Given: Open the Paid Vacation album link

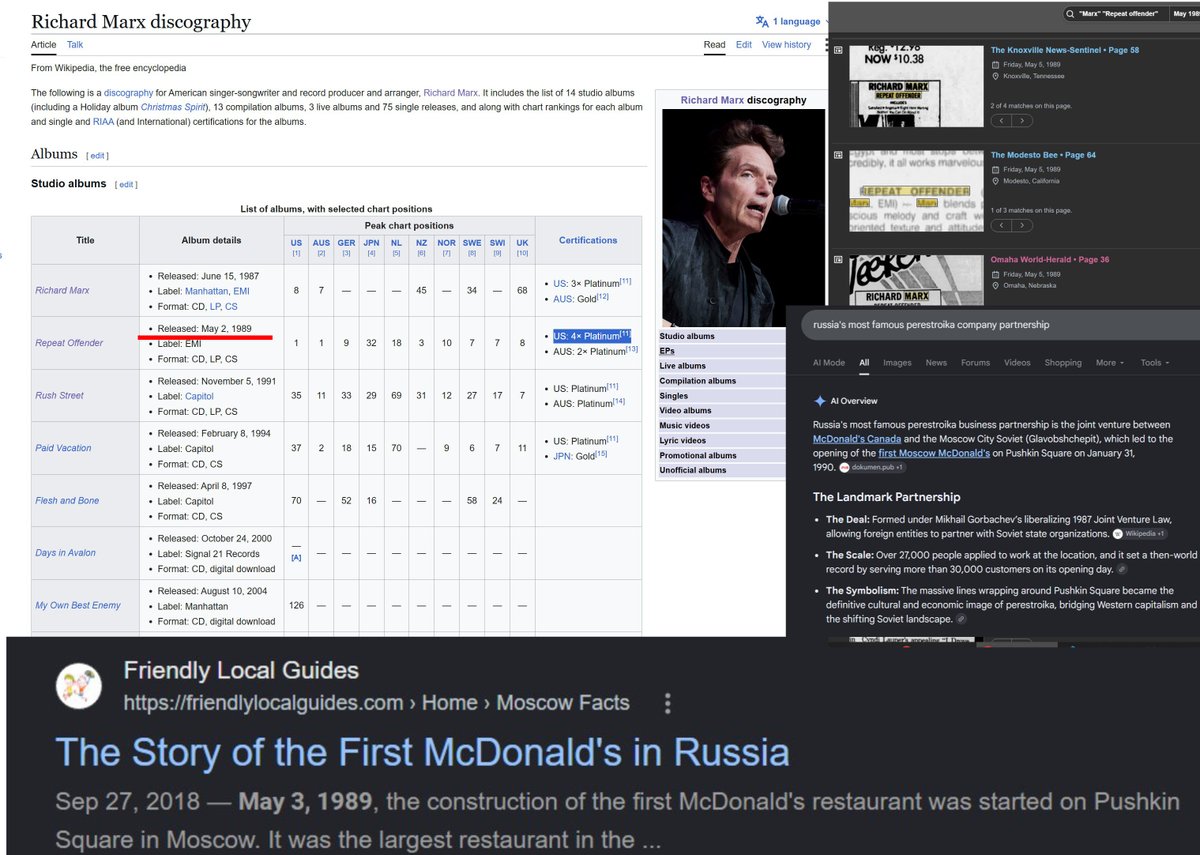Looking at the screenshot, I should (63, 448).
